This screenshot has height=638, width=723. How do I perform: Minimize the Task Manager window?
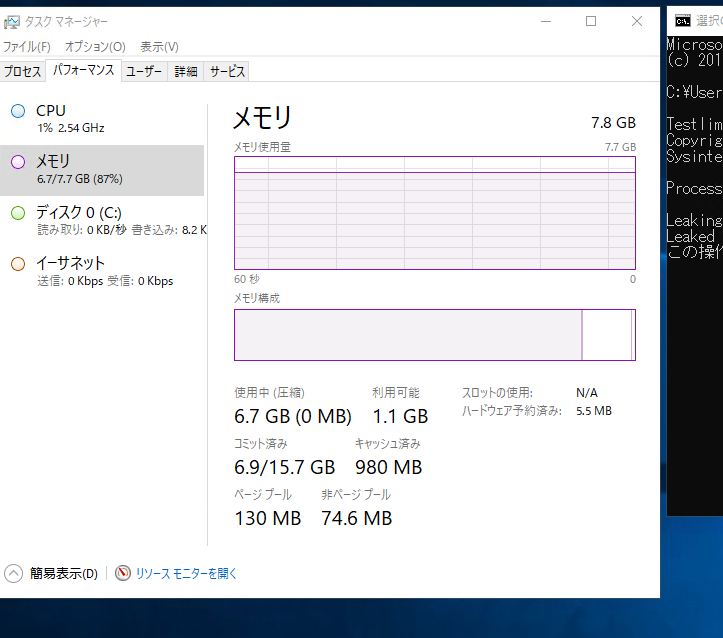pos(546,21)
